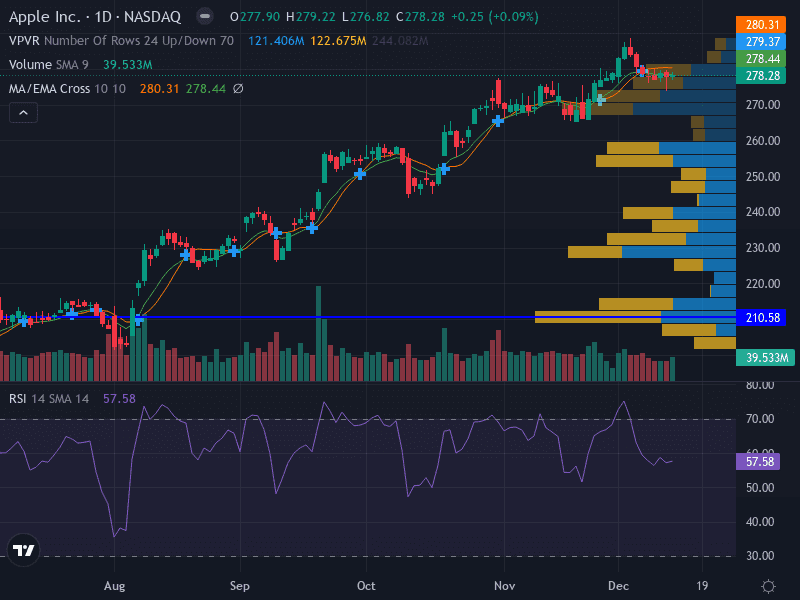Screen dimensions: 800x600
Task: Collapse the indicator legend with chevron button
Action: (23, 113)
